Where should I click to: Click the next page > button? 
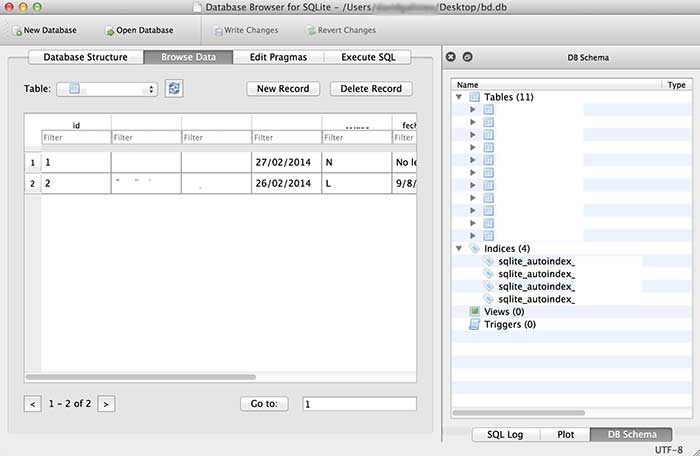coord(106,404)
